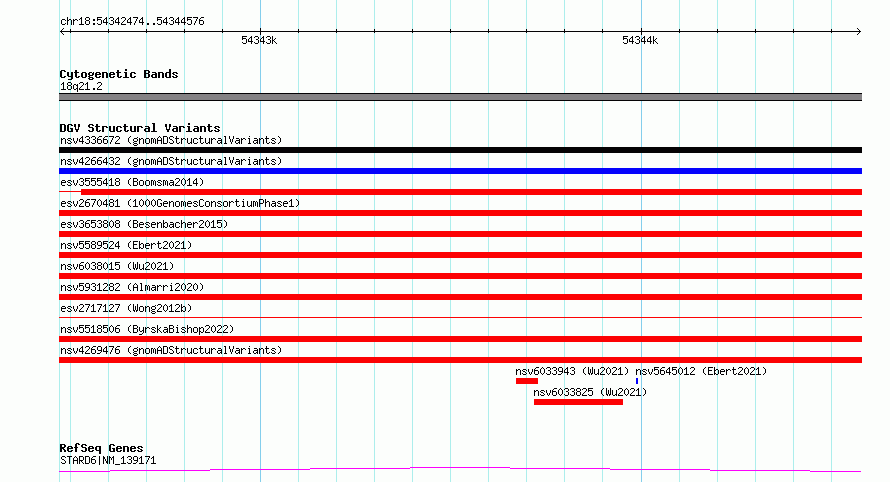890x482 pixels.
Task: Click the nsv4269476 (gnomADStructuralVariants) label
Action: (x=171, y=350)
